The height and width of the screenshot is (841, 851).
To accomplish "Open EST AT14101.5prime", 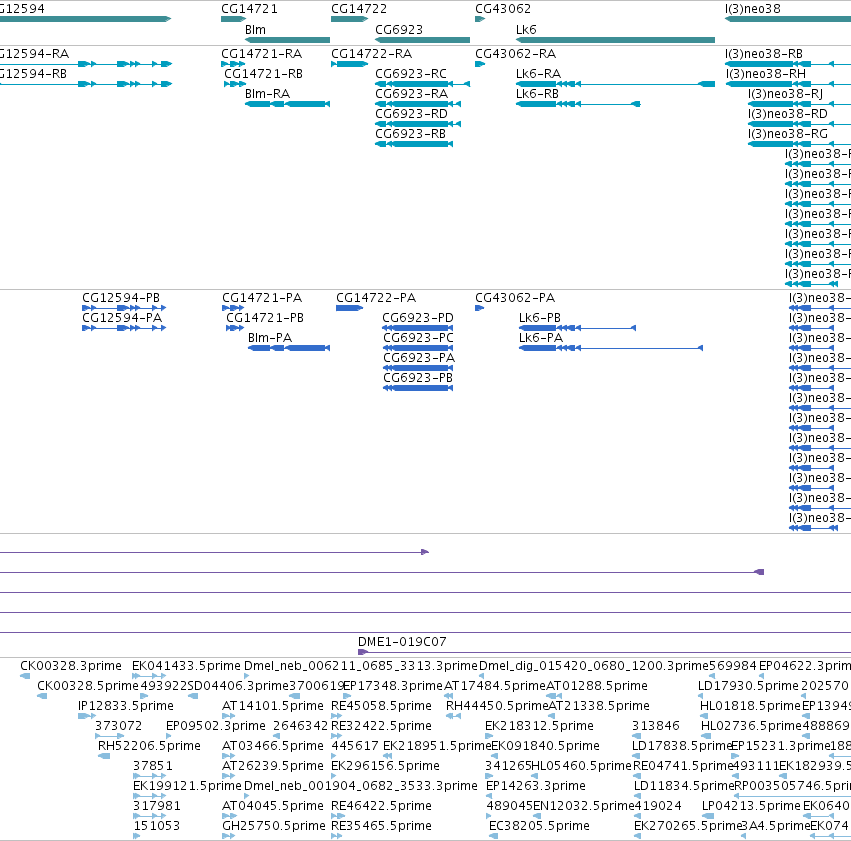I will click(x=273, y=706).
